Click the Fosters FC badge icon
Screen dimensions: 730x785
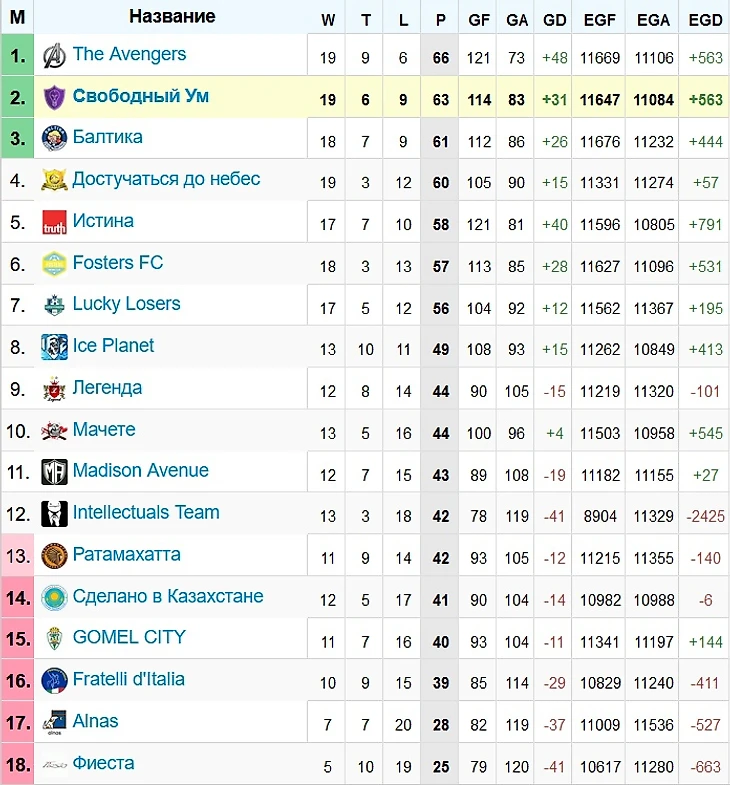[54, 264]
